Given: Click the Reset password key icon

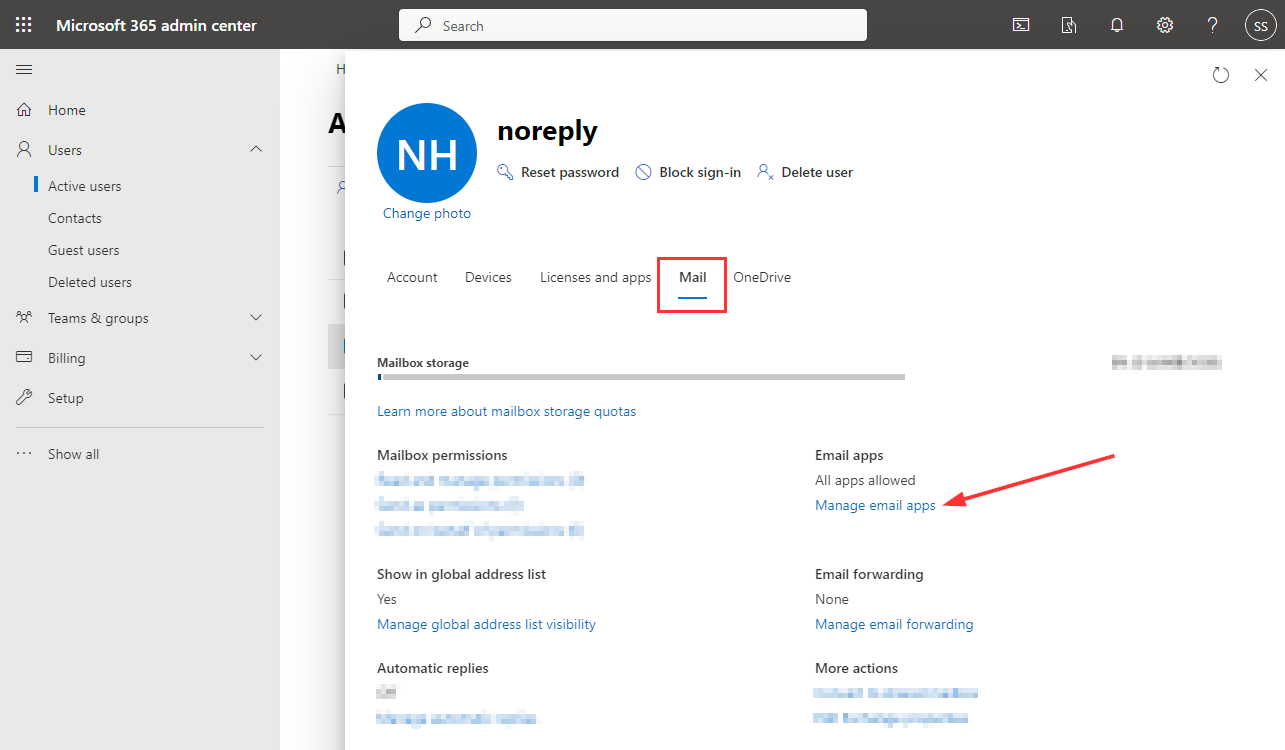Looking at the screenshot, I should (x=505, y=172).
